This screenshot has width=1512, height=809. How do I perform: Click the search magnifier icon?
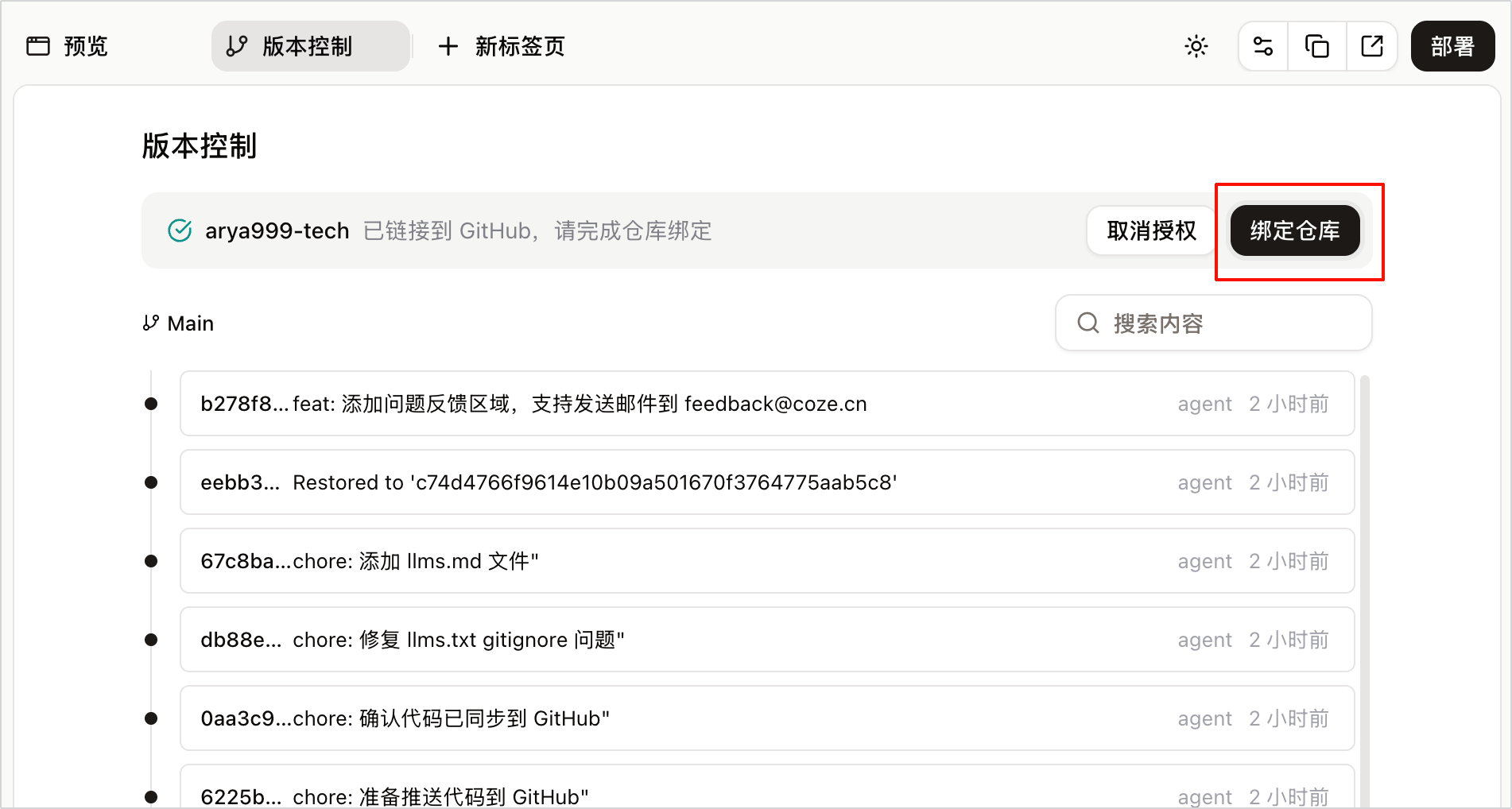coord(1087,323)
